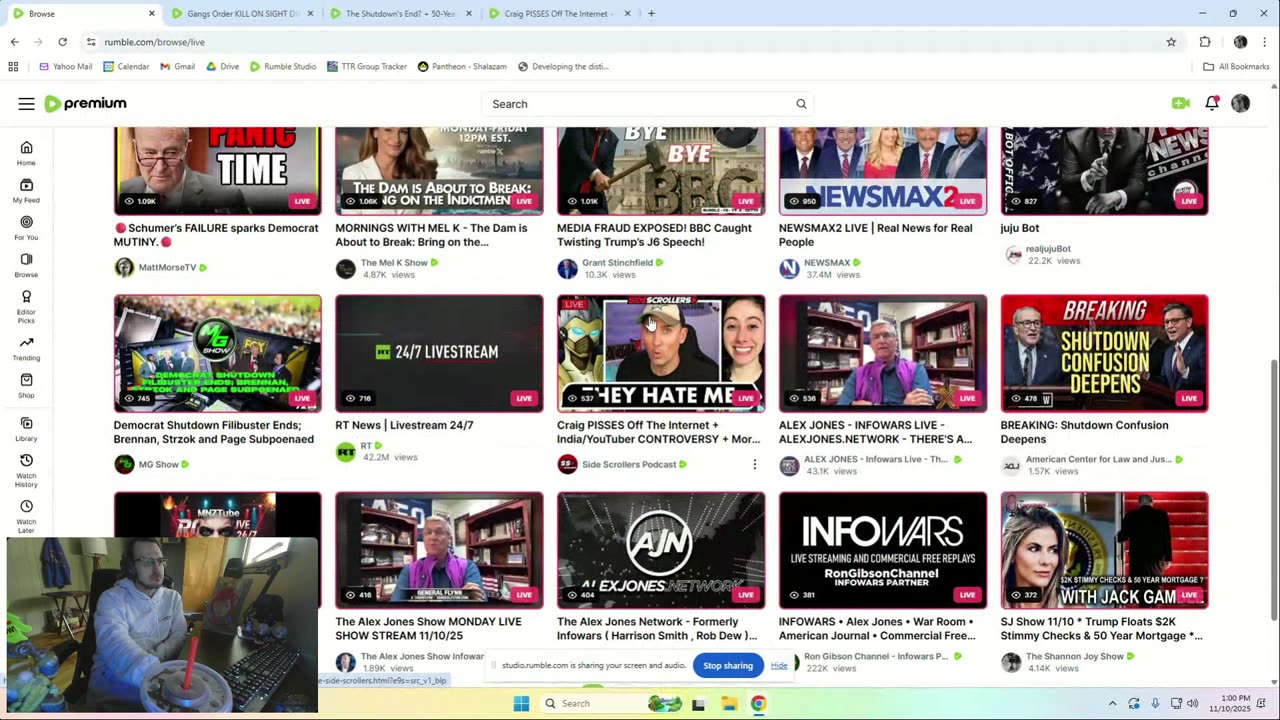Open THEY HATE ME video thumbnail
The height and width of the screenshot is (720, 1280).
click(x=661, y=353)
